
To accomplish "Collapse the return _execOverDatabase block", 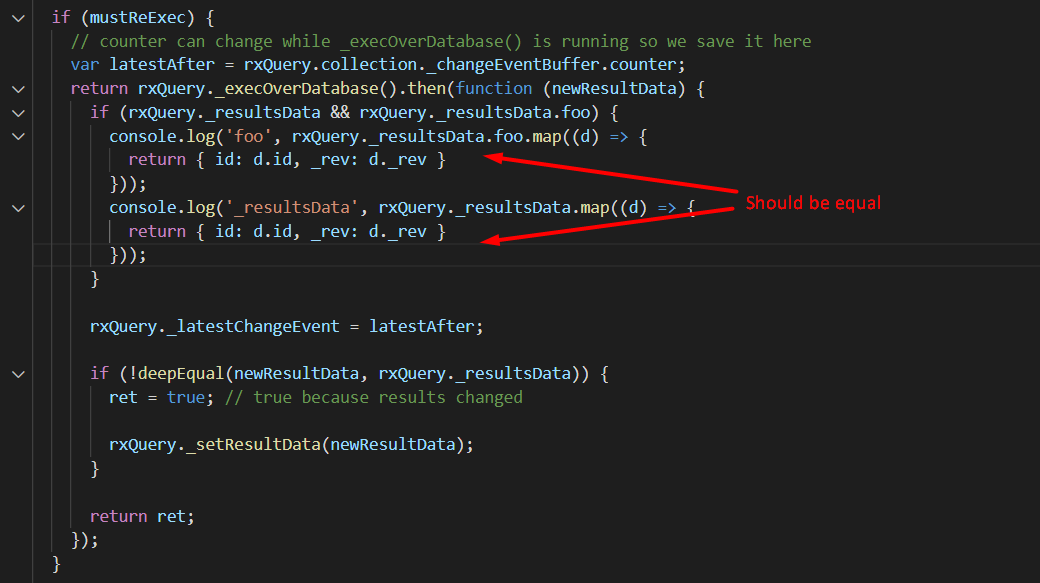I will click(x=17, y=88).
